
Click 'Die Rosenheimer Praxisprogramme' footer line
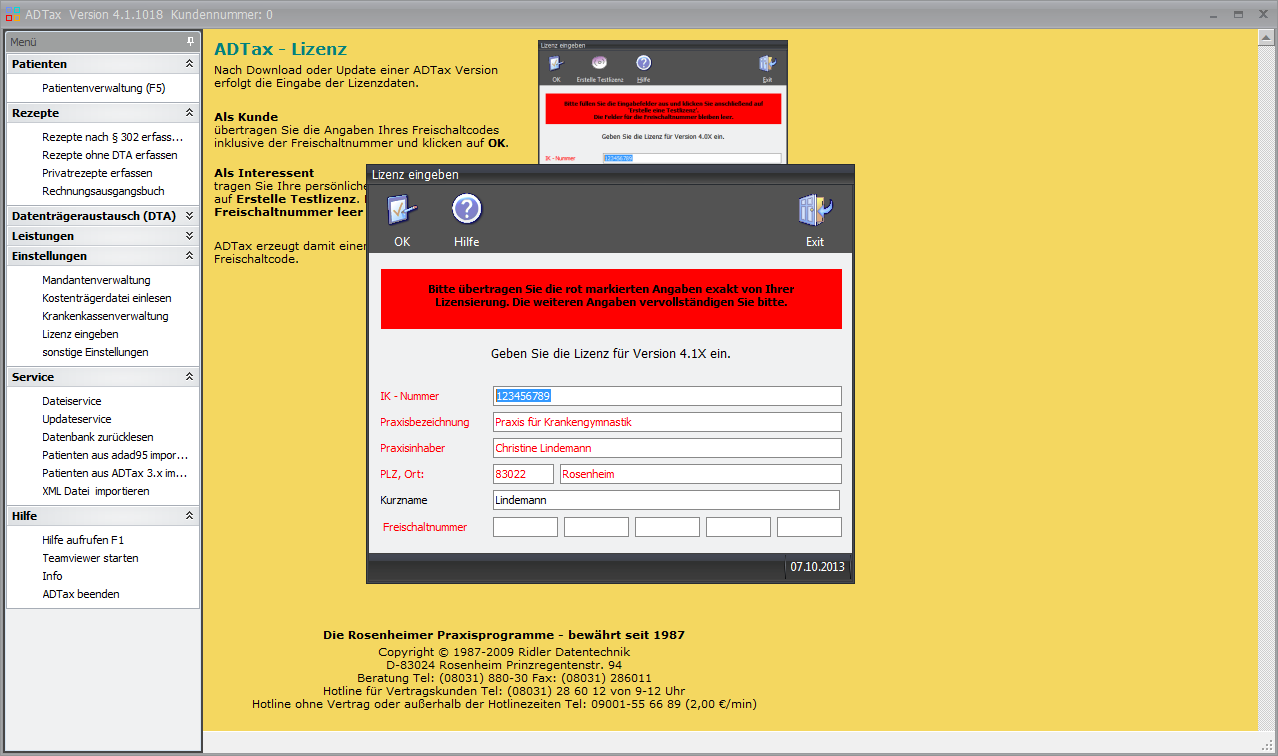(x=504, y=635)
